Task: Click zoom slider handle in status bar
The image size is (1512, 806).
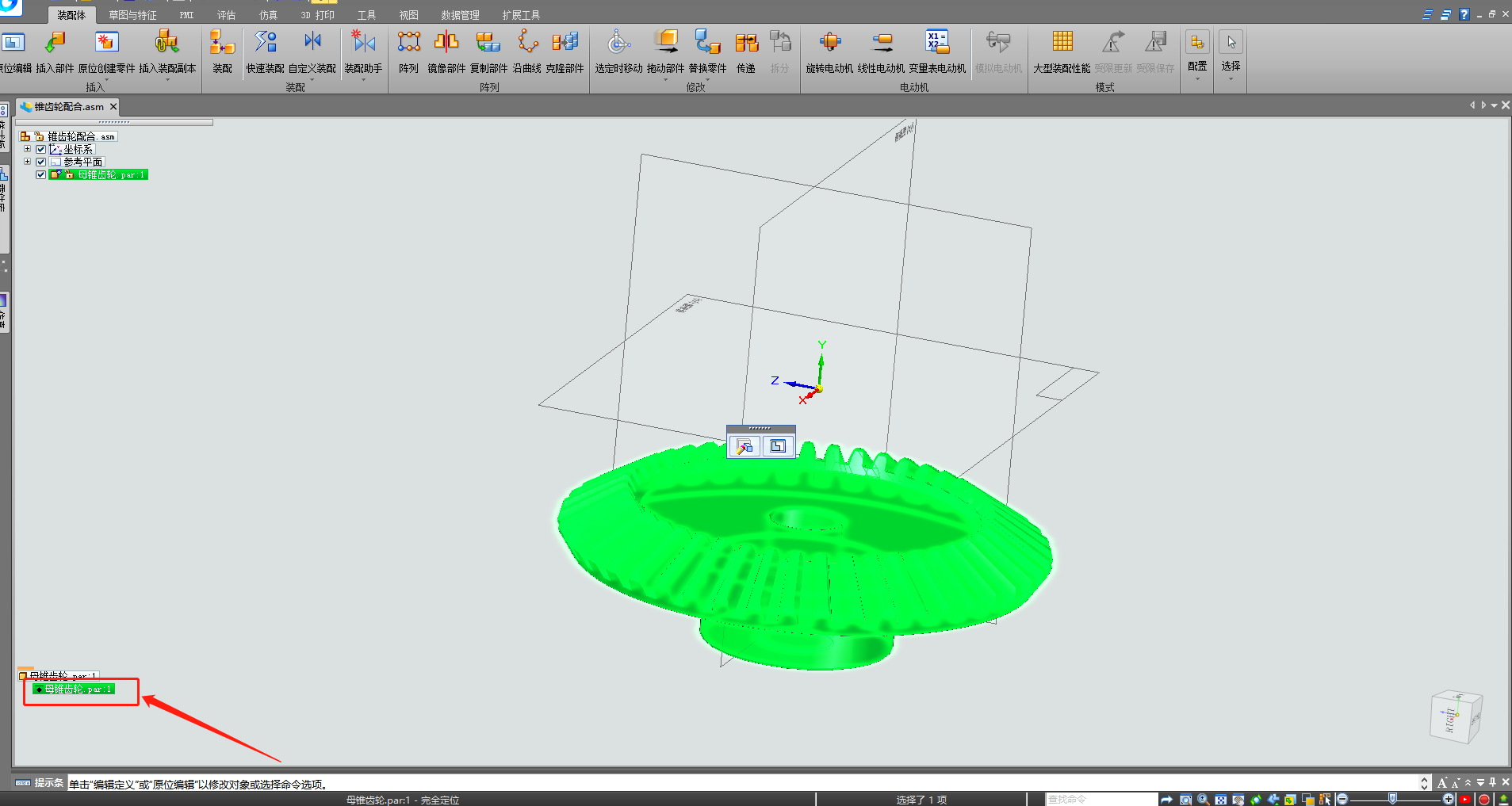Action: (1392, 799)
